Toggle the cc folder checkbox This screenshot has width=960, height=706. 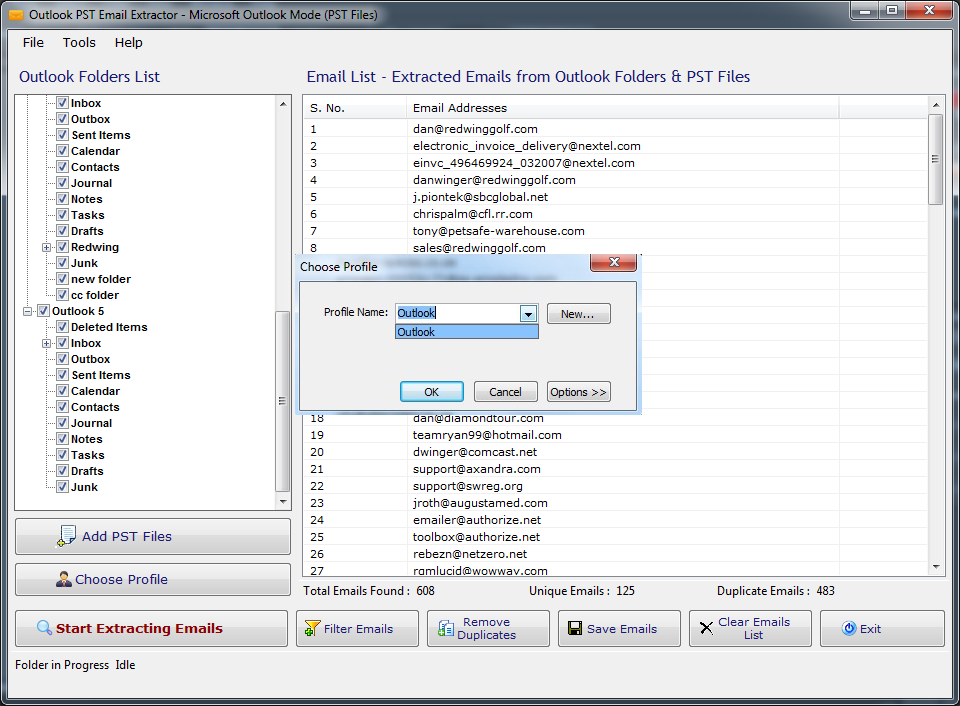pos(62,295)
